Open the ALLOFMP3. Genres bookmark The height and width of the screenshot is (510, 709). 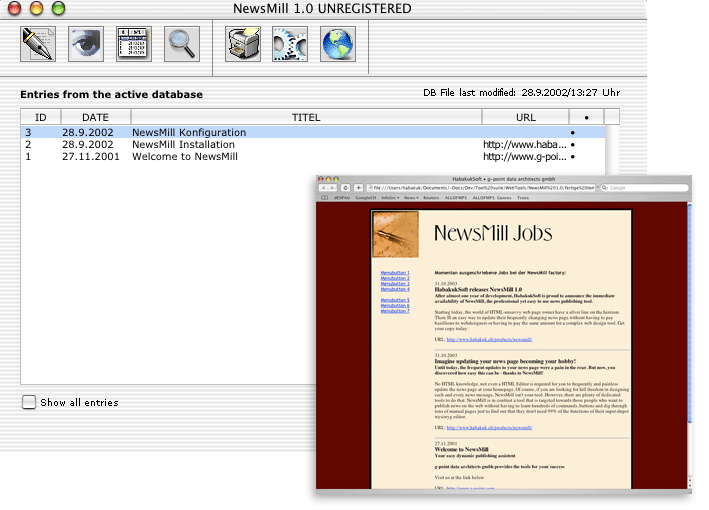492,198
